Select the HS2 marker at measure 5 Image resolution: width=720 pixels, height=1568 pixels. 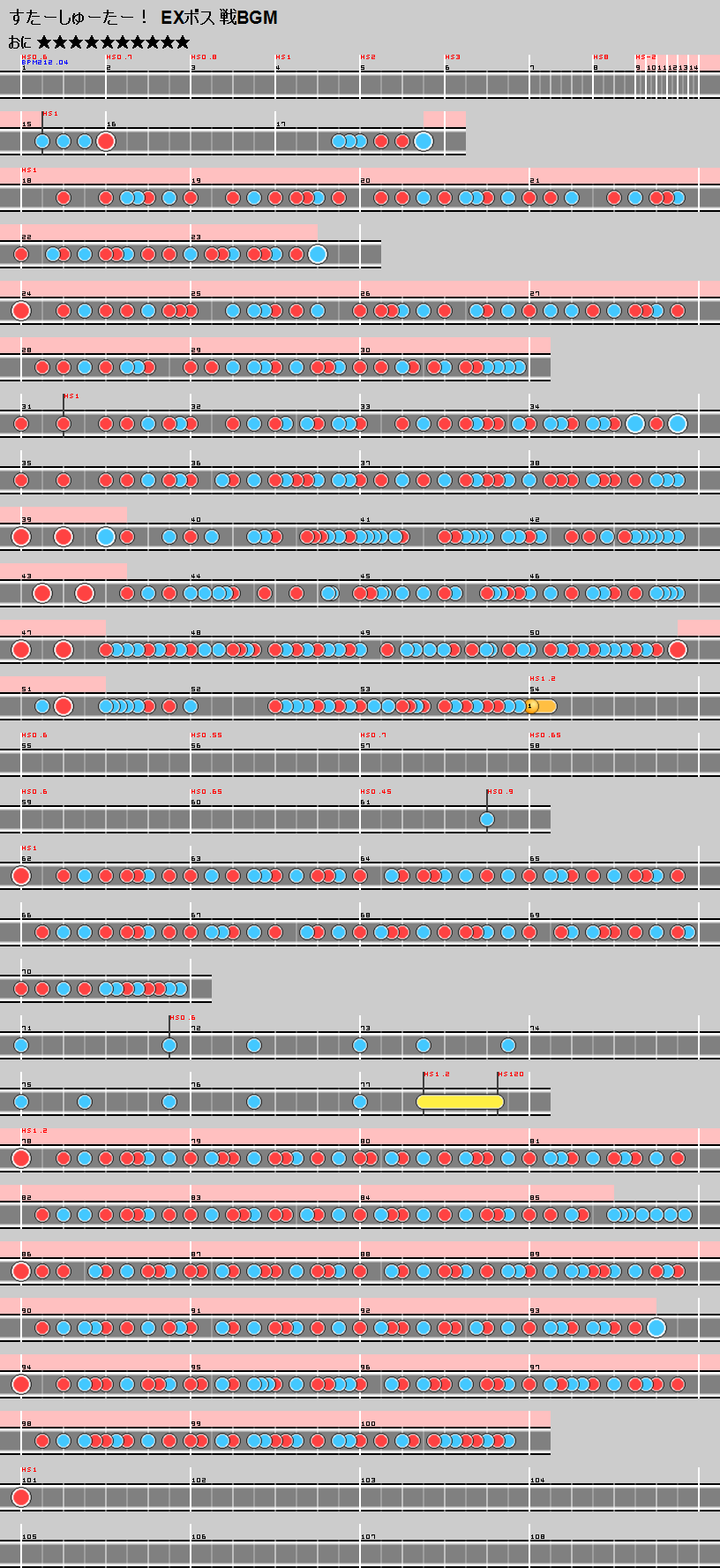click(368, 57)
